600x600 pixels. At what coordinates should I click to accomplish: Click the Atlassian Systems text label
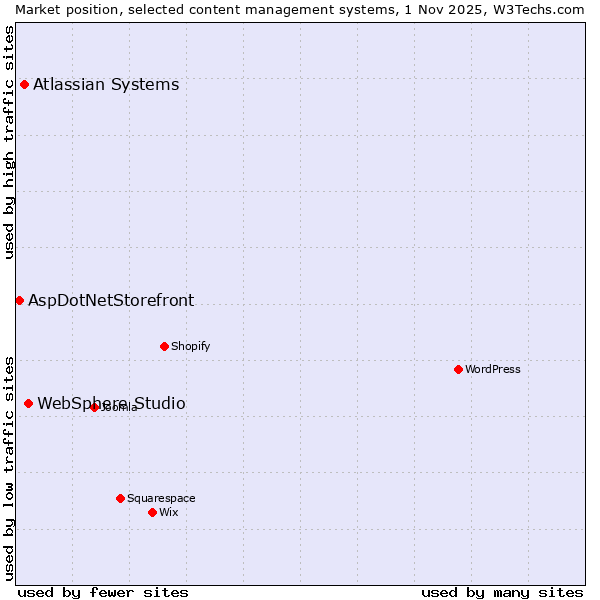point(106,84)
